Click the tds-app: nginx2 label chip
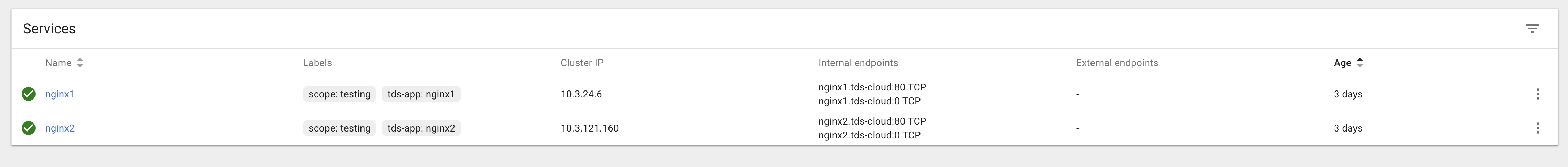Image resolution: width=1568 pixels, height=167 pixels. pyautogui.click(x=421, y=128)
